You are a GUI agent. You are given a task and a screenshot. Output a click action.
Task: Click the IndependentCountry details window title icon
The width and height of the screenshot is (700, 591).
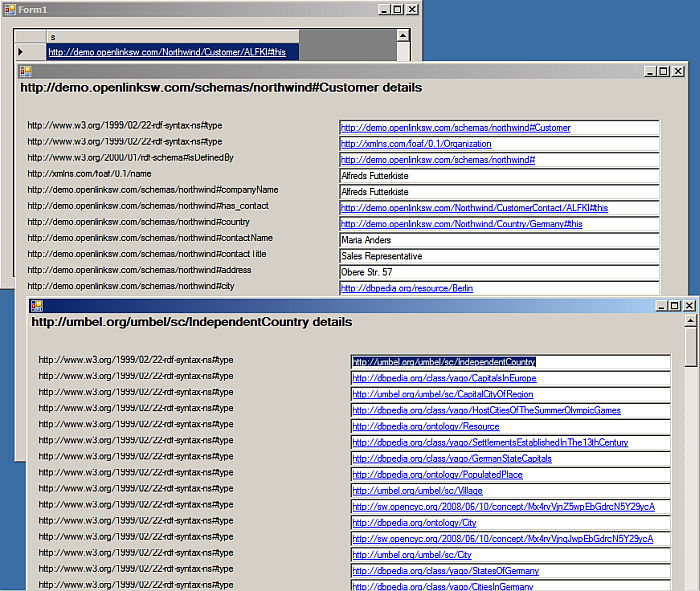(x=37, y=306)
